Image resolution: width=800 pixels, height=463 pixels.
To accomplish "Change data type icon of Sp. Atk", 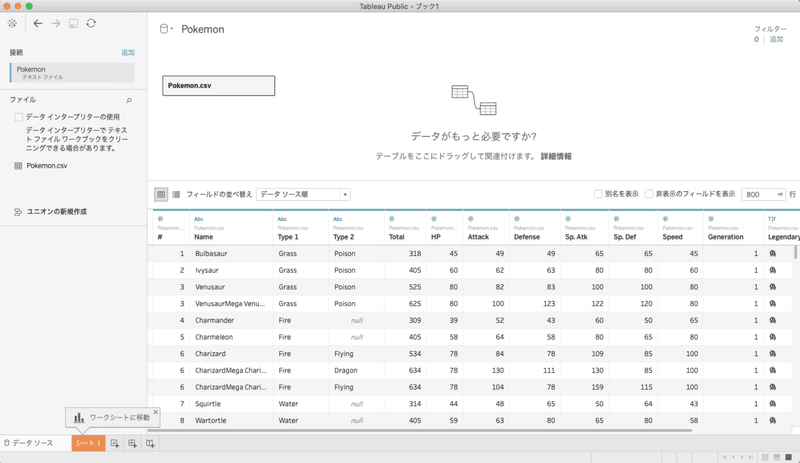I will tap(568, 218).
